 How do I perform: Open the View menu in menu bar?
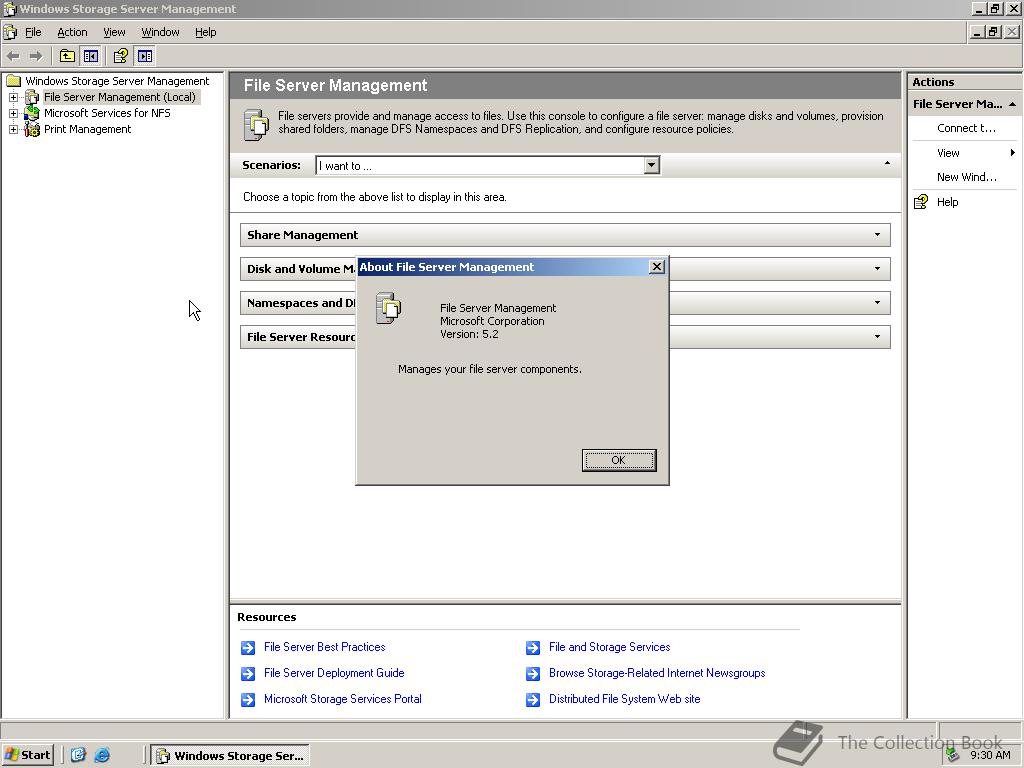pos(114,32)
